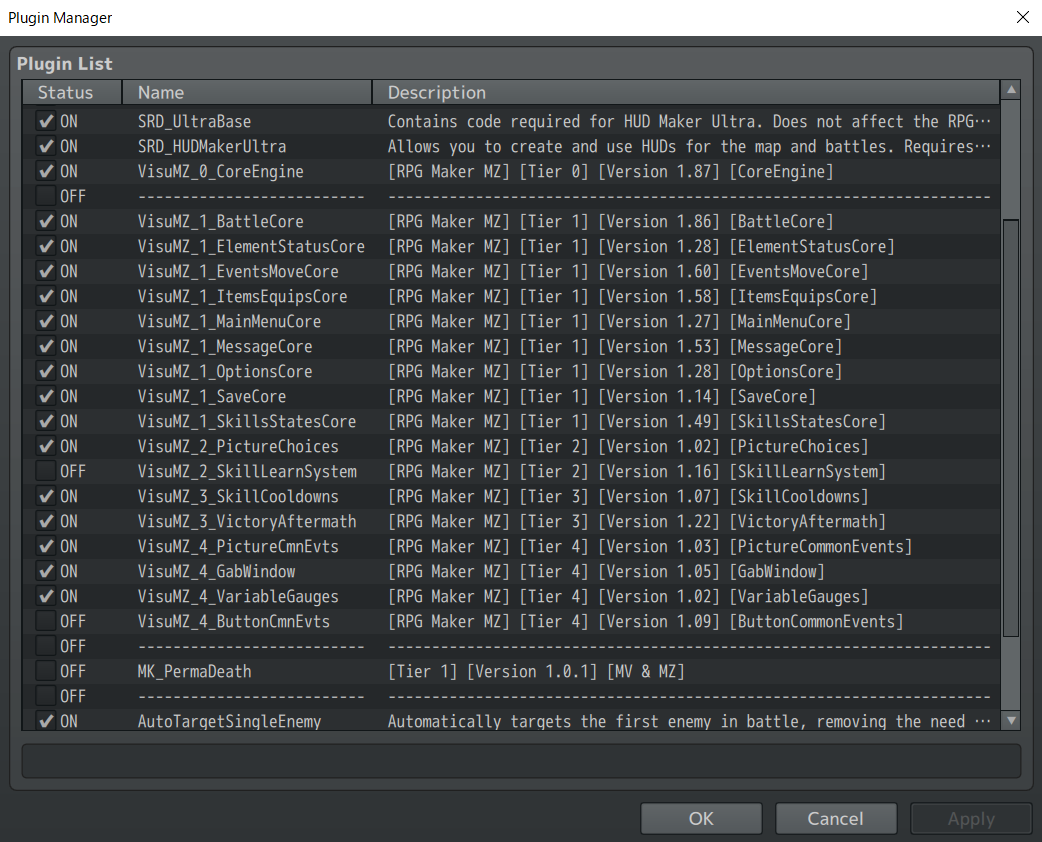This screenshot has width=1042, height=842.
Task: Select the VisuMZ_0_CoreEngine row name
Action: [x=221, y=171]
